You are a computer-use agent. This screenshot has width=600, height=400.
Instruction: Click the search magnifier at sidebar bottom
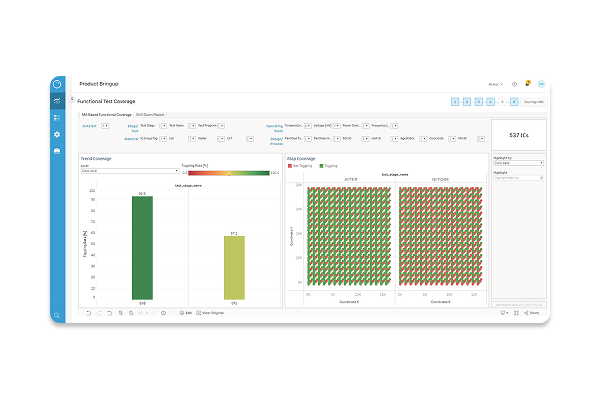pos(57,315)
